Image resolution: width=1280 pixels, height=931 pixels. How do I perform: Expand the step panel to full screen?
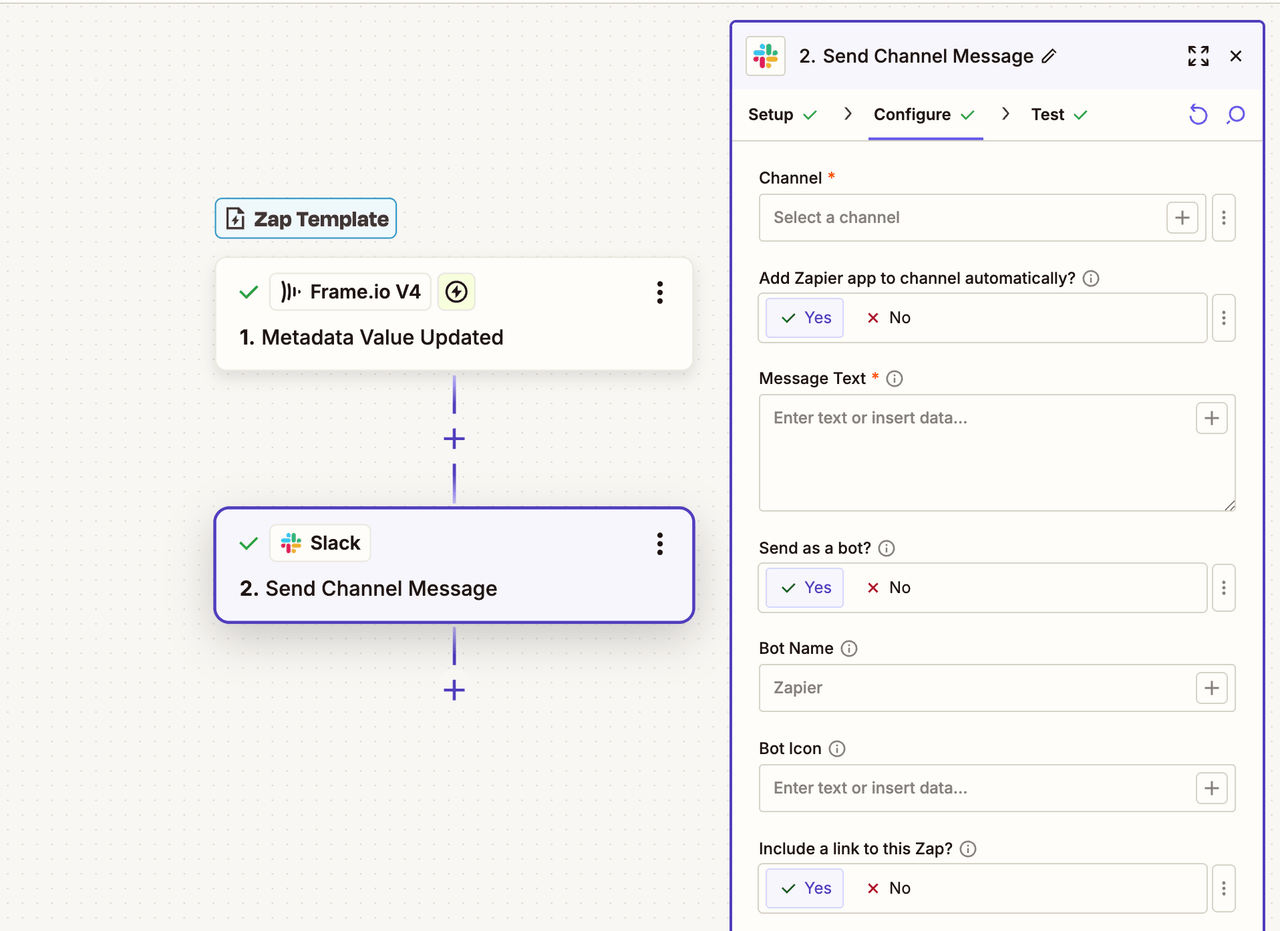1197,56
